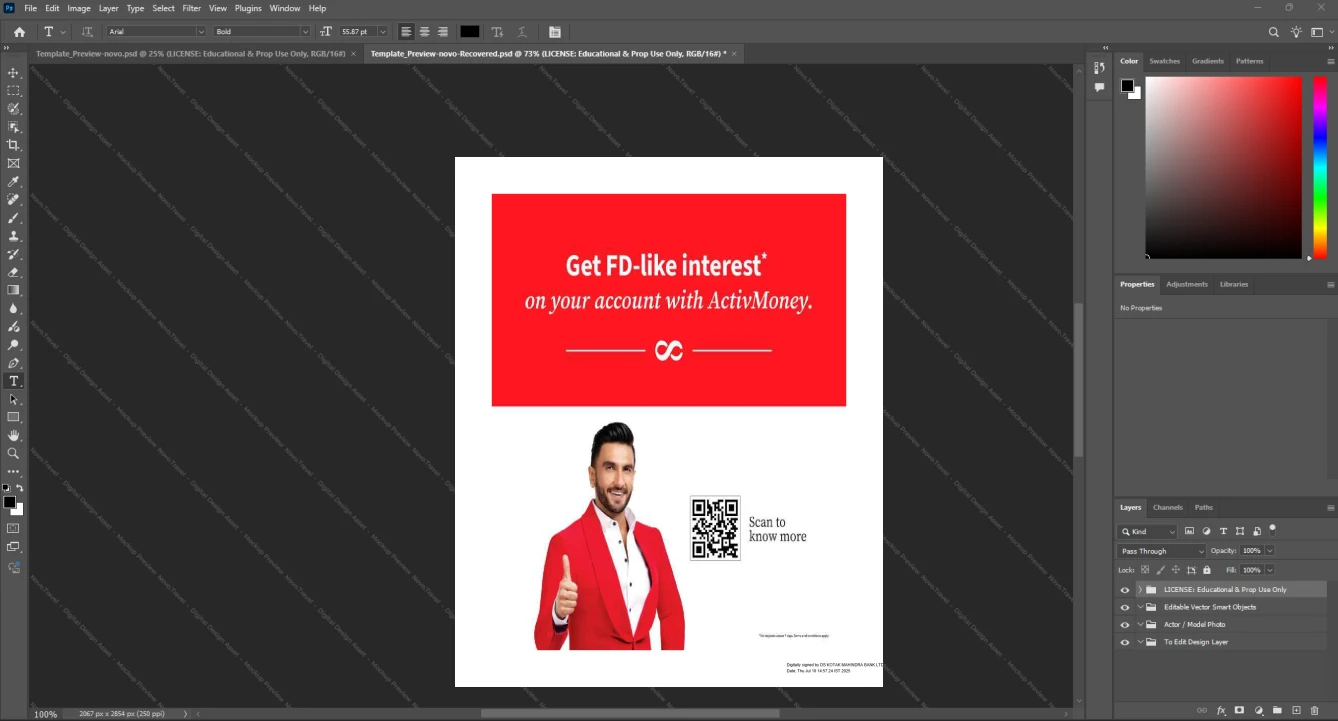Right align text button
Viewport: 1338px width, 721px height.
pos(442,32)
